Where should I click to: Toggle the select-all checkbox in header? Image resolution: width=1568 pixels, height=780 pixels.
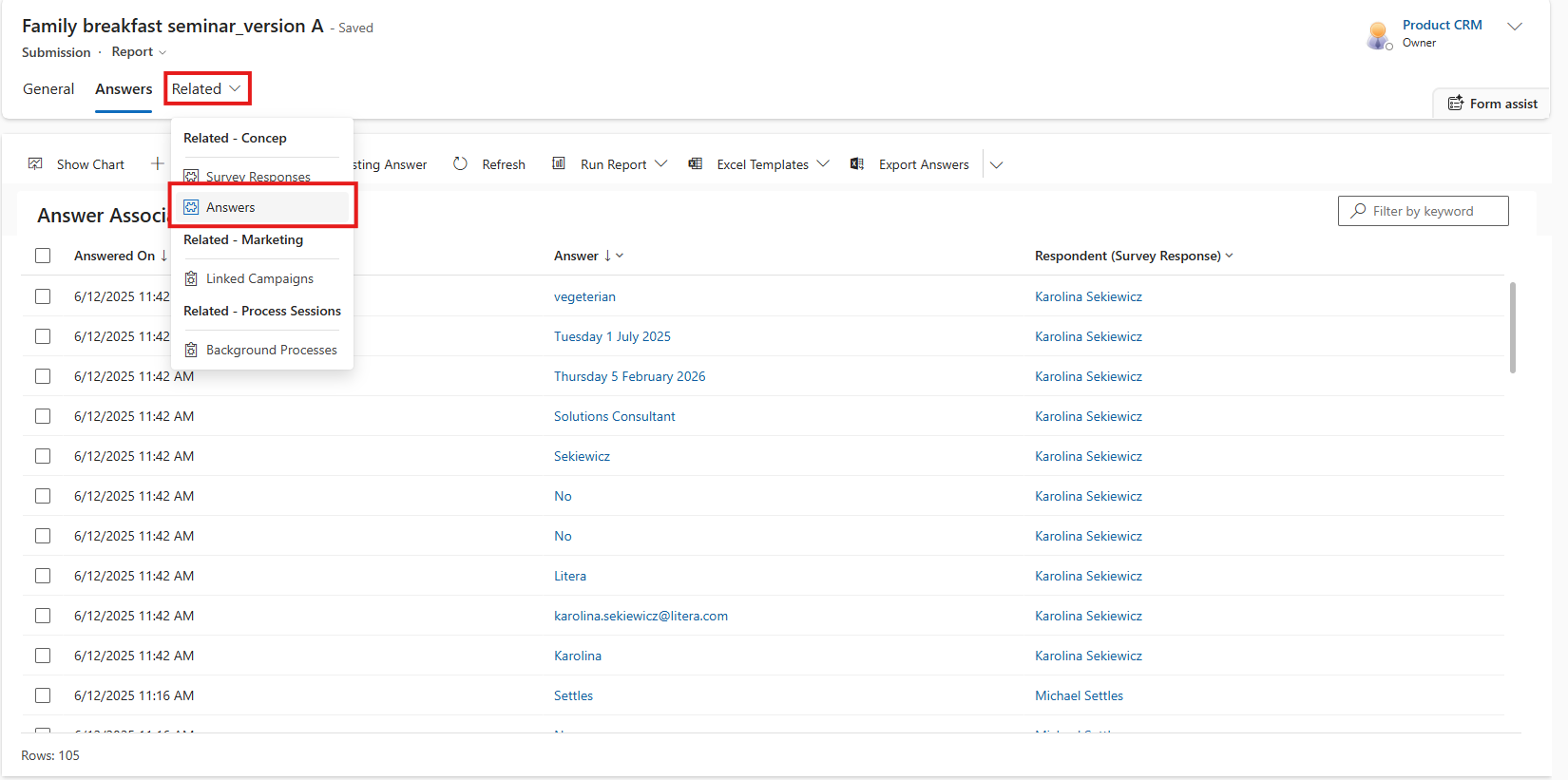43,256
